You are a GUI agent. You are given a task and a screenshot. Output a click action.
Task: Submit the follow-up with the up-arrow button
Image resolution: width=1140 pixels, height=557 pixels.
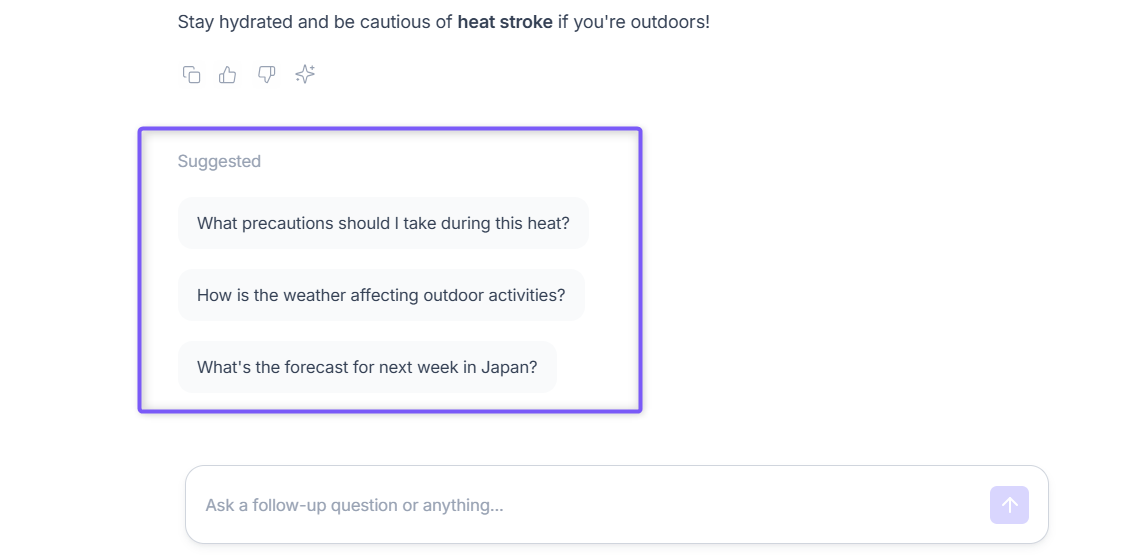1009,505
